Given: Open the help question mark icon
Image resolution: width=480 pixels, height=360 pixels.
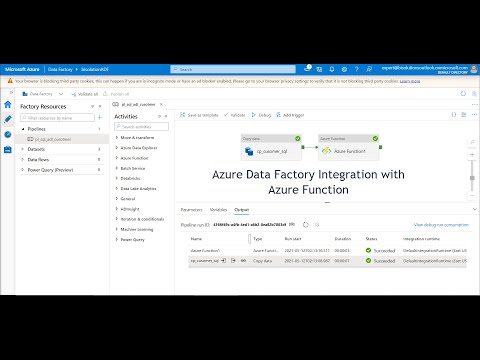Looking at the screenshot, I should point(357,69).
